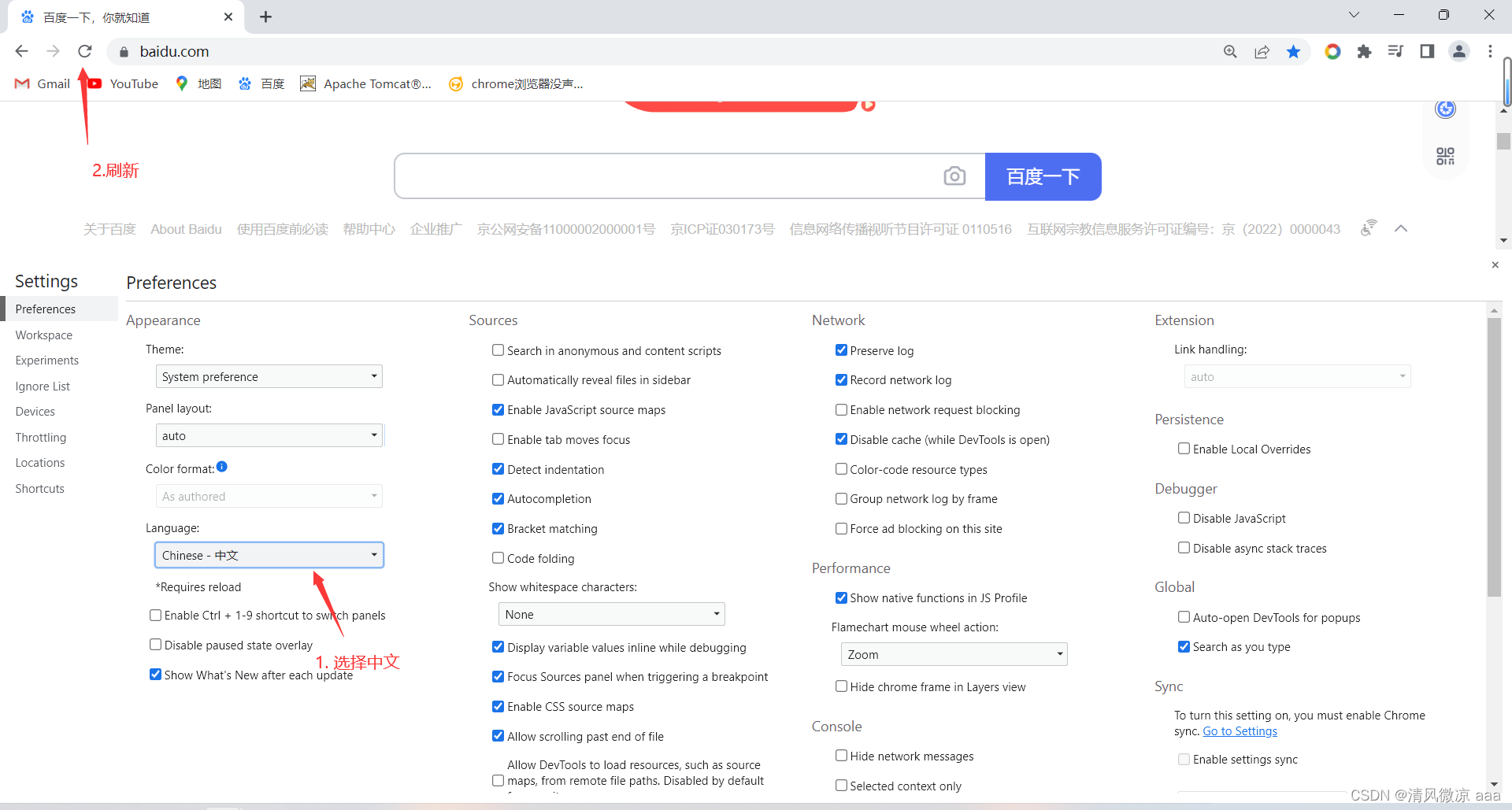Open the media control playlist icon
Screen dimensions: 1512x810
coord(1395,51)
